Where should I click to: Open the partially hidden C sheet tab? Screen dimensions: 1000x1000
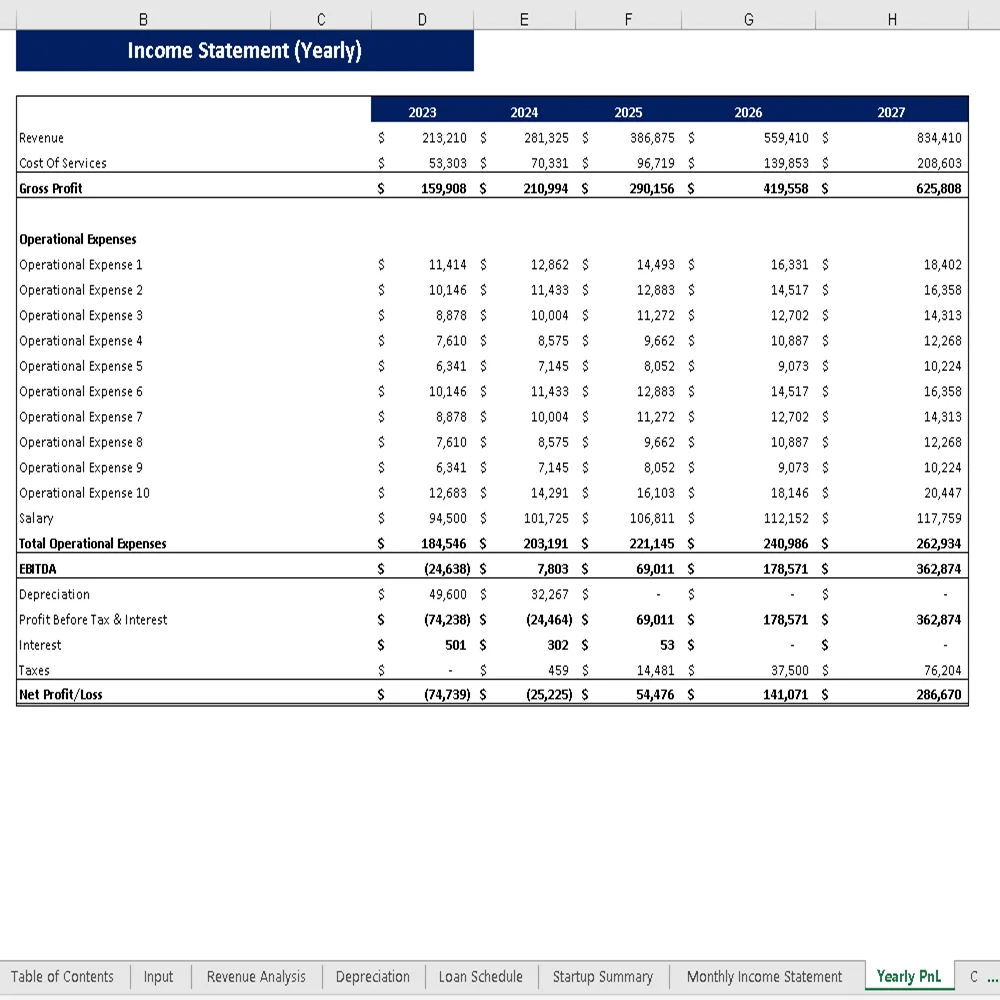[975, 977]
